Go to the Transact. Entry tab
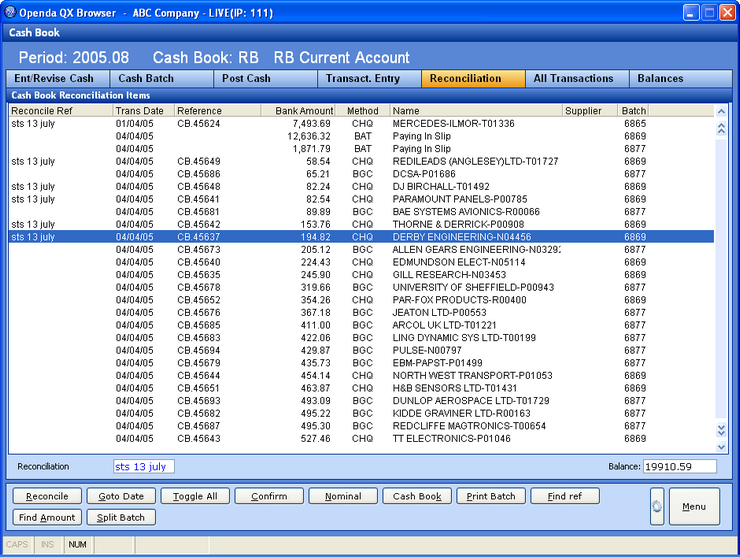Image resolution: width=740 pixels, height=557 pixels. (369, 78)
